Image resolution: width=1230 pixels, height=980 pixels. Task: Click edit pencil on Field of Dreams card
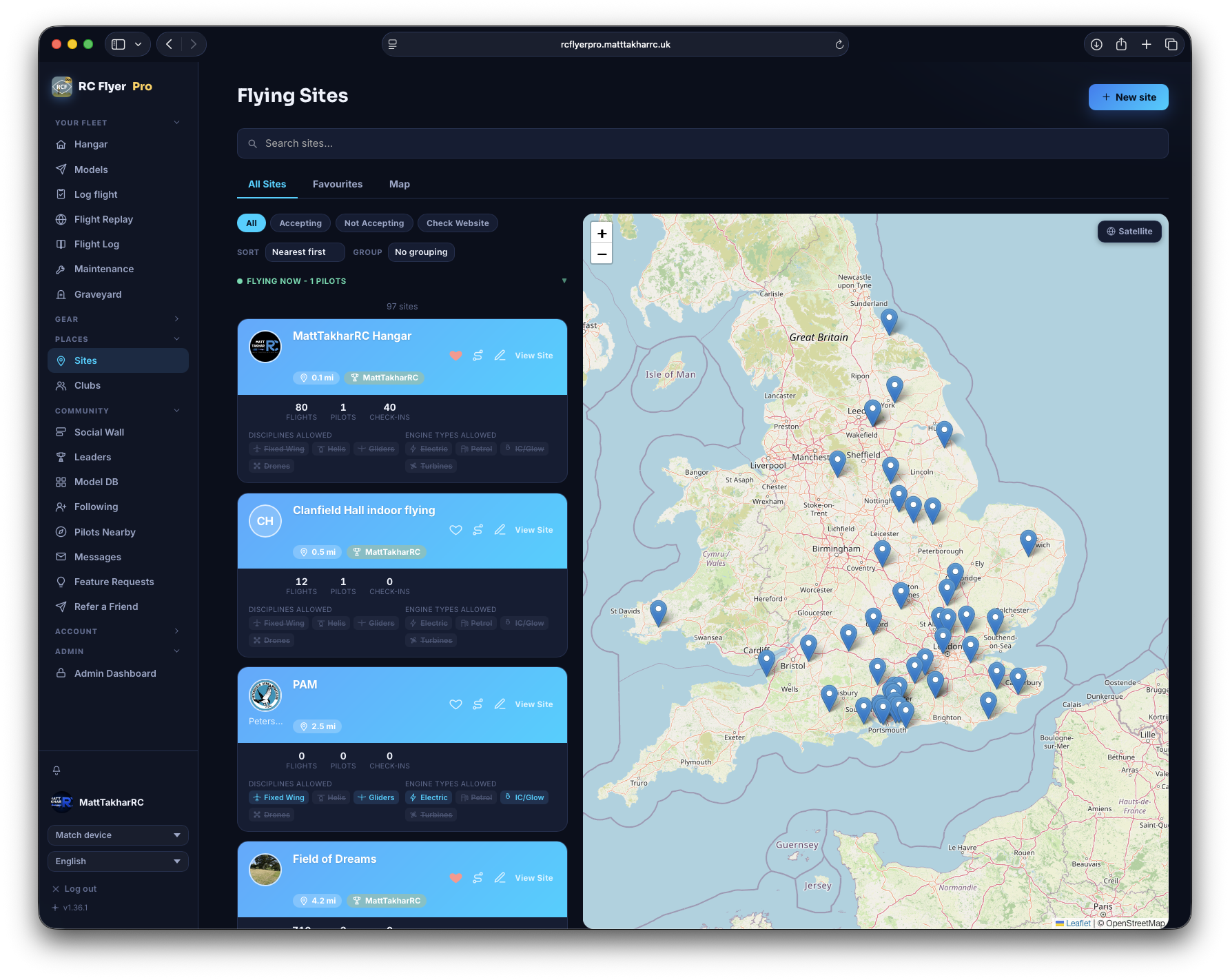pos(500,878)
